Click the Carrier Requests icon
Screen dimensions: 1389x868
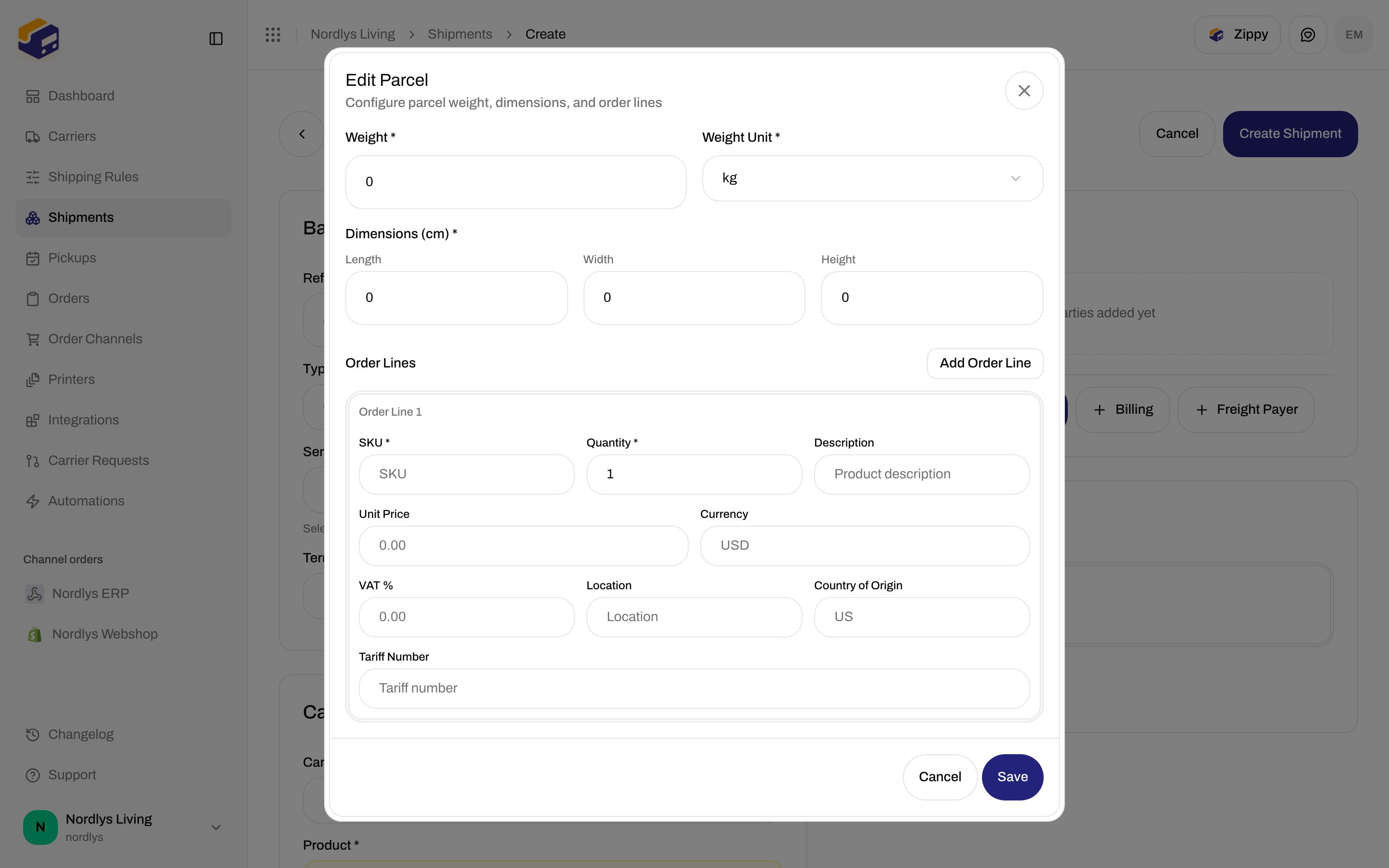coord(33,461)
